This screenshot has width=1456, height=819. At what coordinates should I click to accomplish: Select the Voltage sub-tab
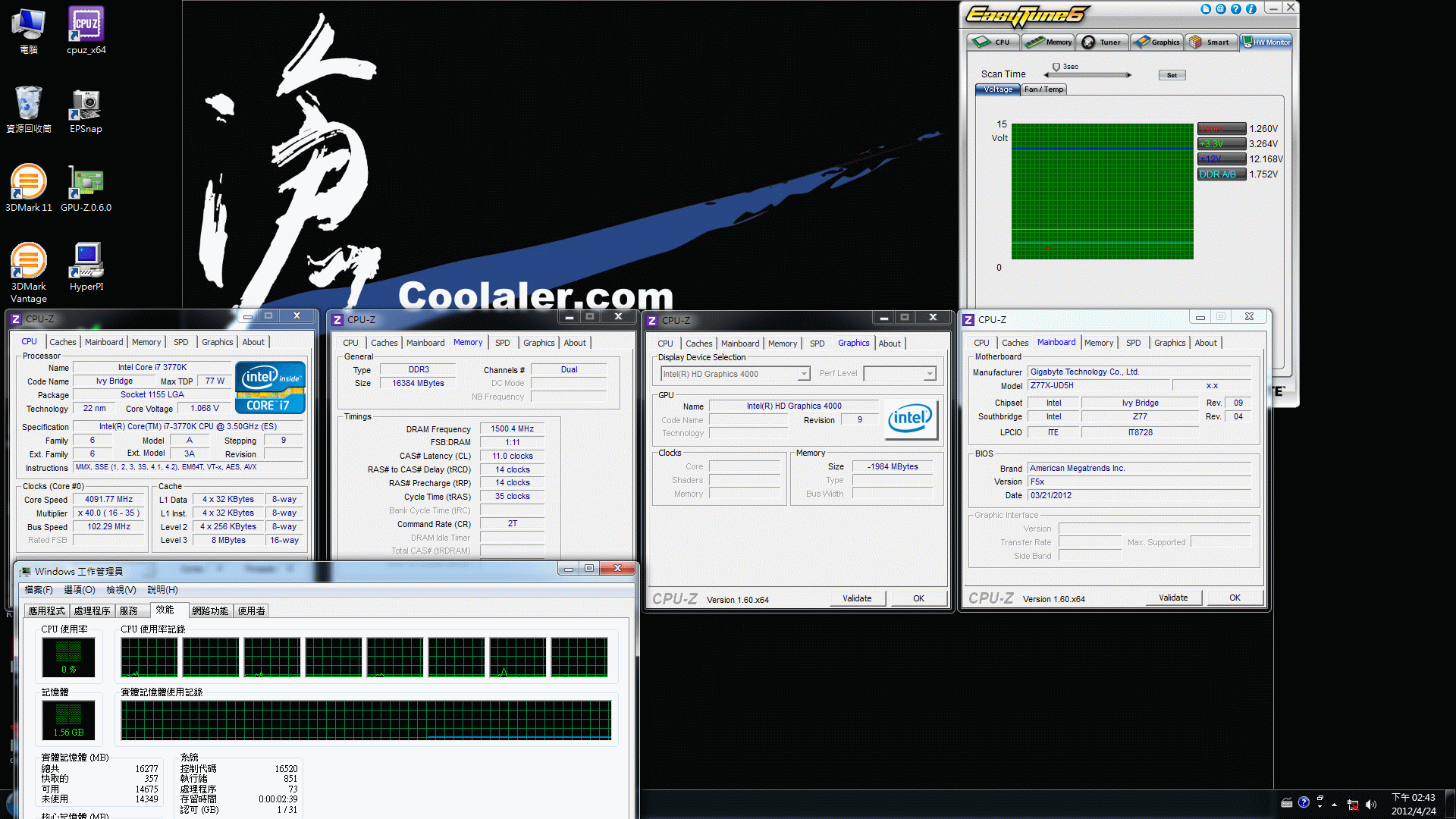998,89
